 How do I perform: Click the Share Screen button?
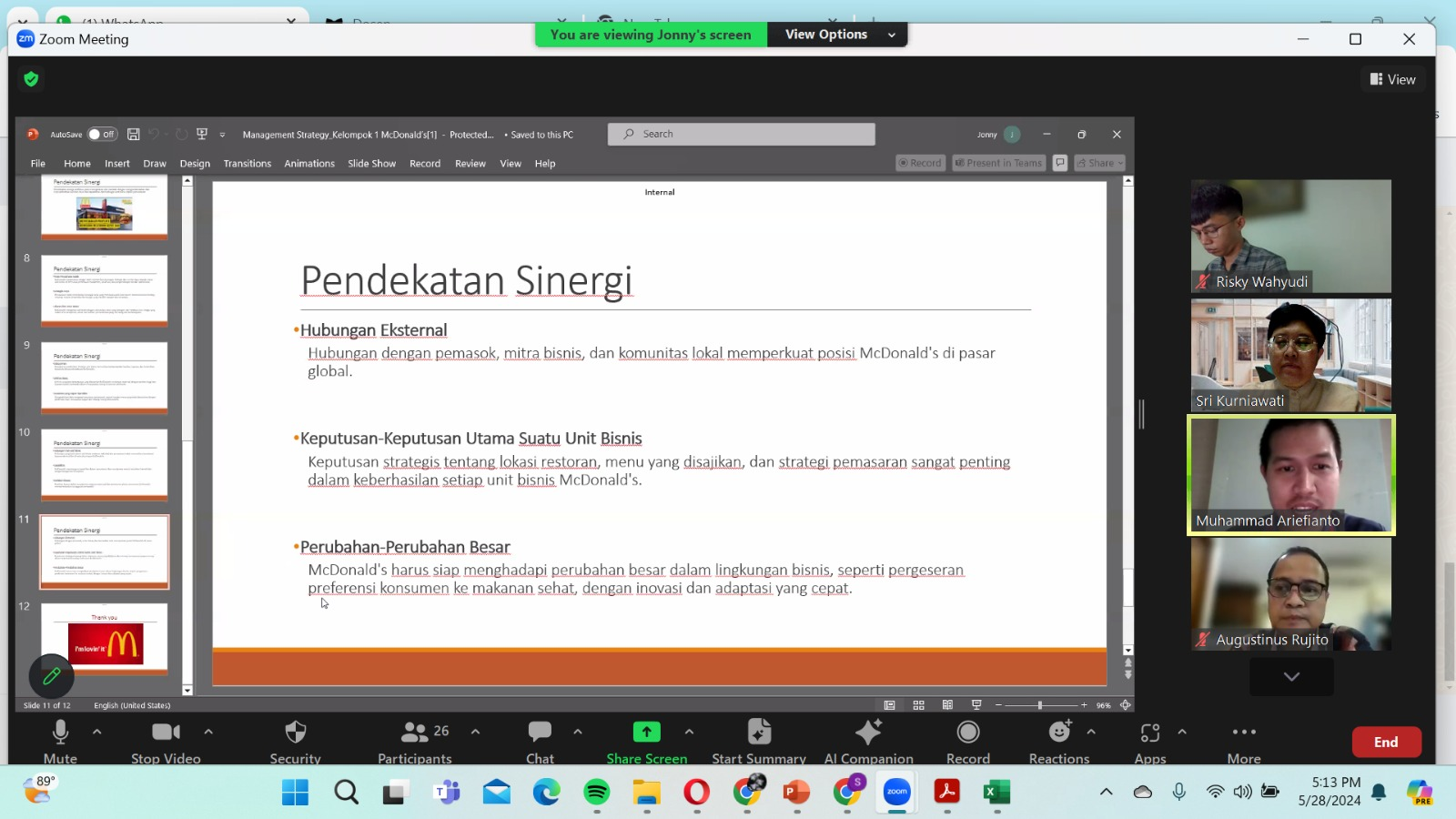pos(647,742)
